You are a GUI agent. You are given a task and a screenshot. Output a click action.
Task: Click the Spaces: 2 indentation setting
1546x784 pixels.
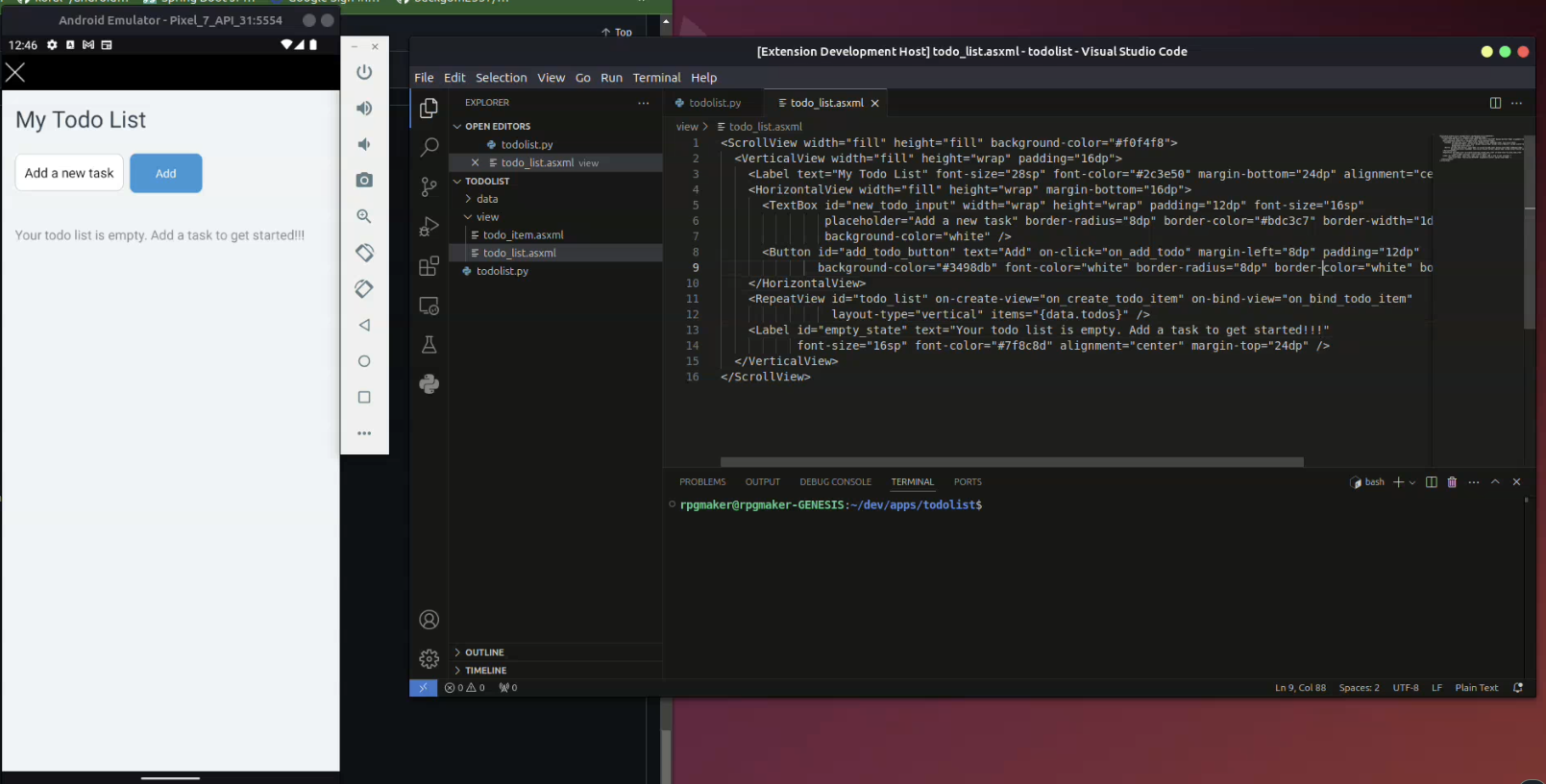point(1359,688)
